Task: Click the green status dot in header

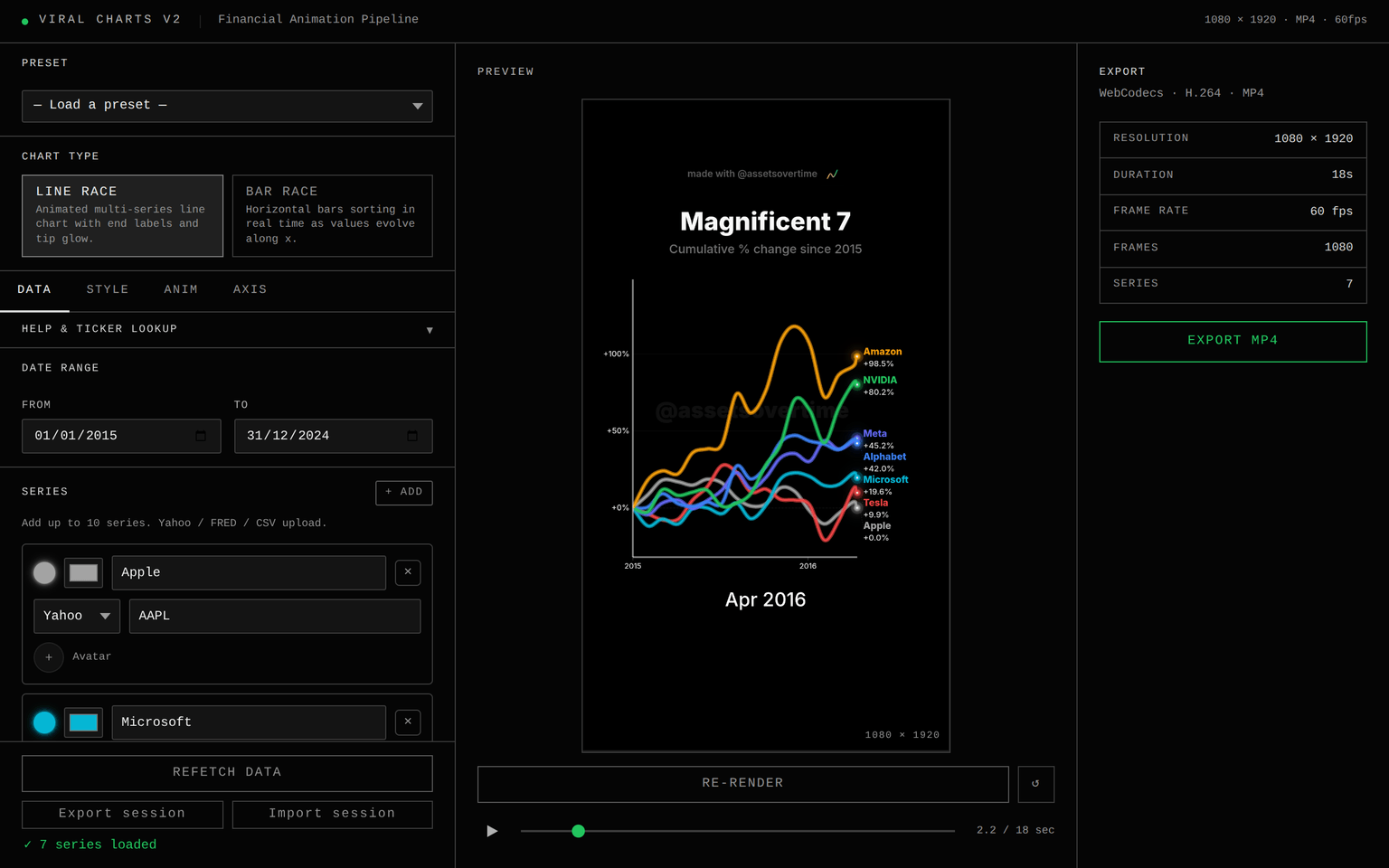Action: point(25,21)
